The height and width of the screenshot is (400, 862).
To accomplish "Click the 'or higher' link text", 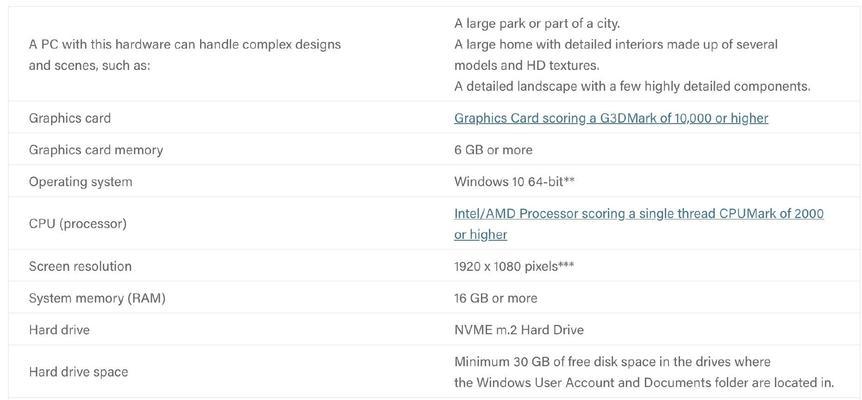I will coord(480,235).
